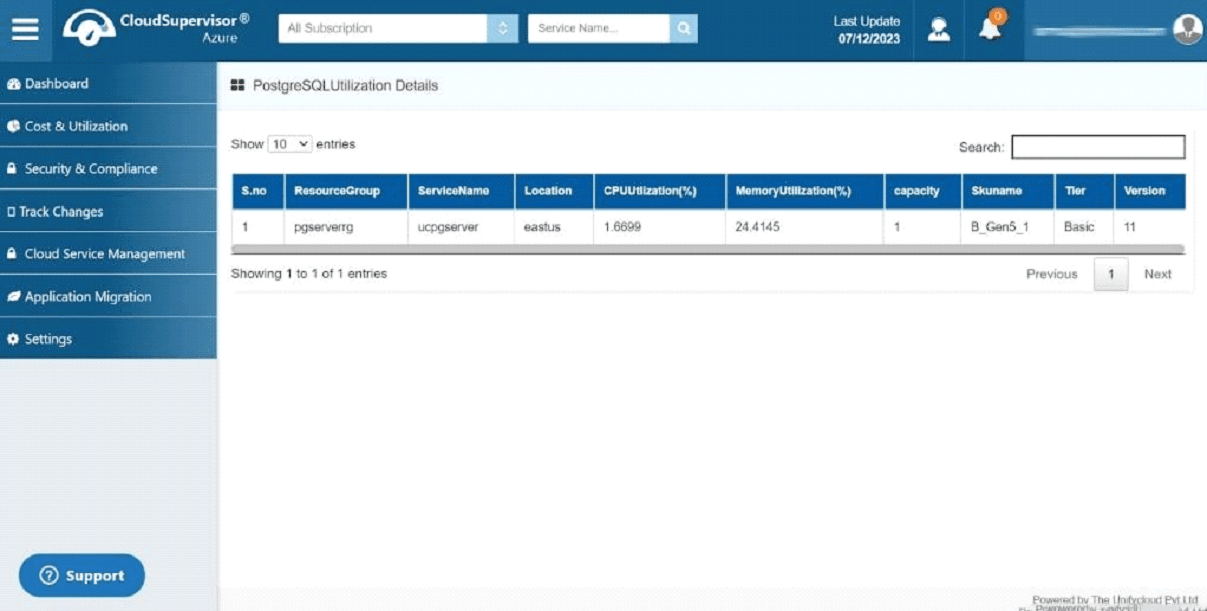Image resolution: width=1207 pixels, height=611 pixels.
Task: Sort by the Location column header
Action: click(x=554, y=191)
